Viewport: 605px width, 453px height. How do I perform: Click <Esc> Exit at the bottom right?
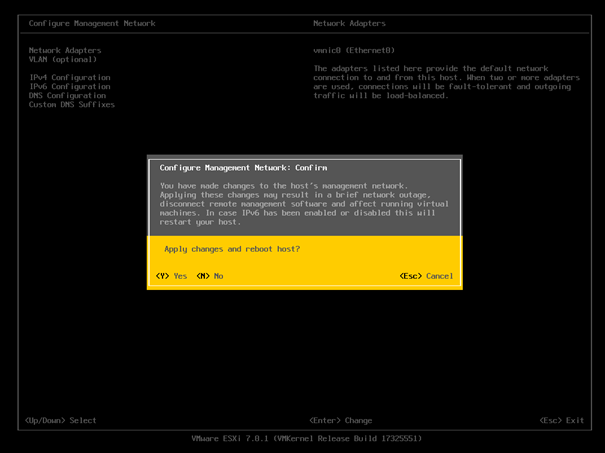pos(561,420)
